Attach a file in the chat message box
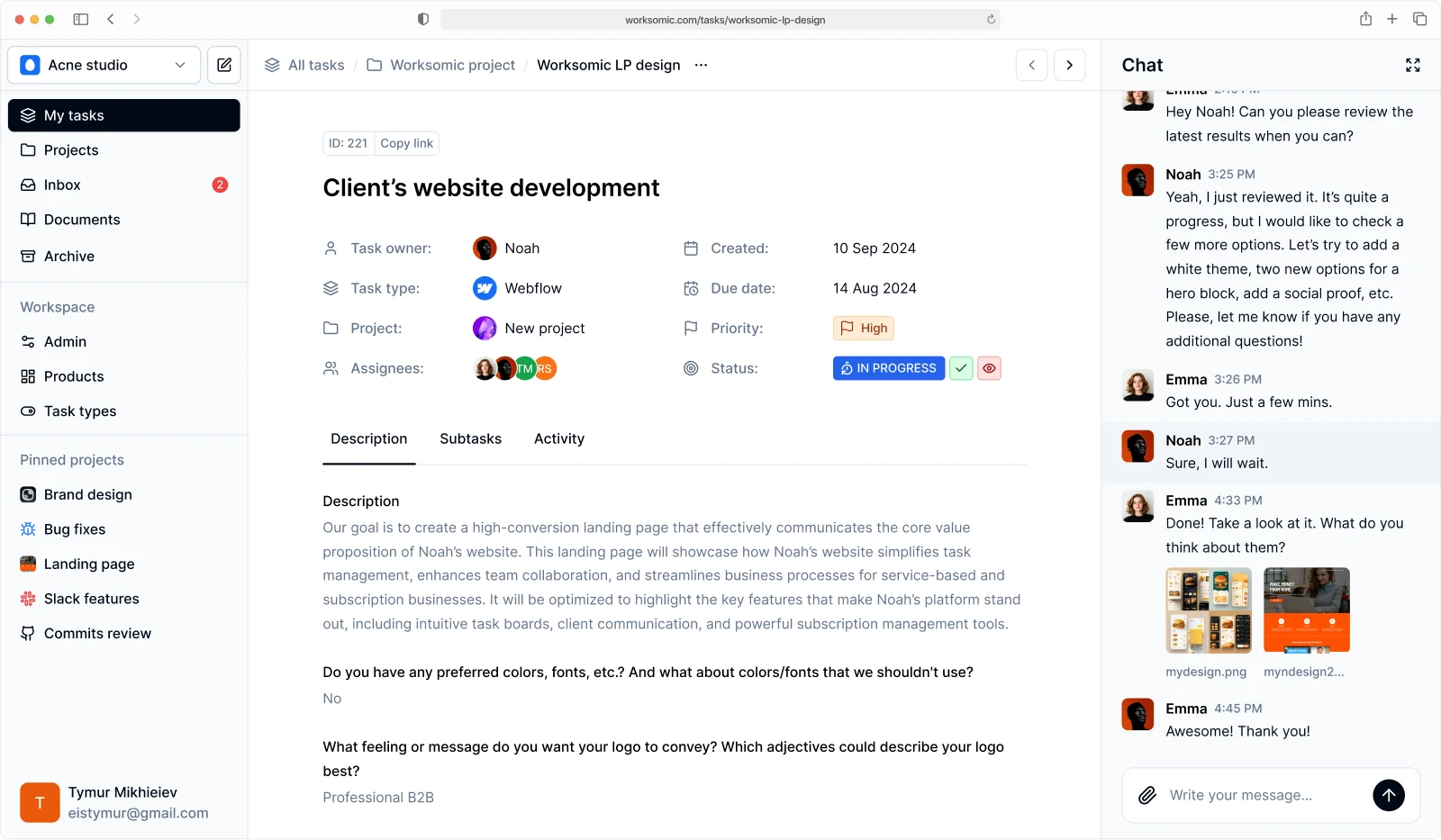Image resolution: width=1441 pixels, height=840 pixels. 1146,795
